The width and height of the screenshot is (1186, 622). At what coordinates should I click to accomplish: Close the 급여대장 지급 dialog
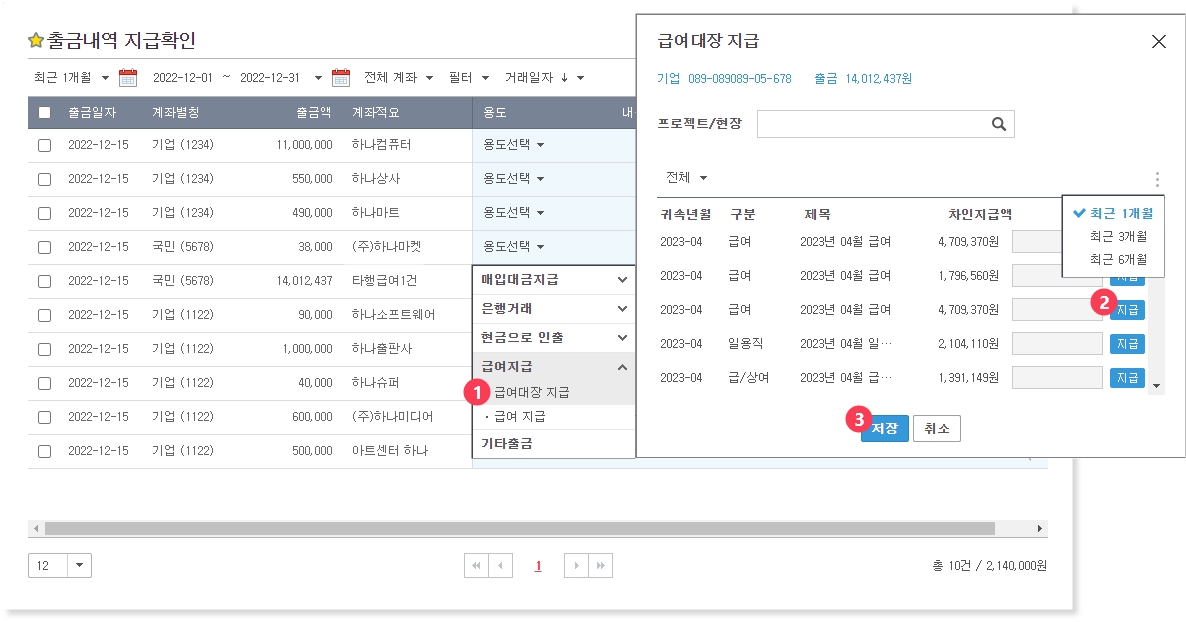pos(1159,41)
